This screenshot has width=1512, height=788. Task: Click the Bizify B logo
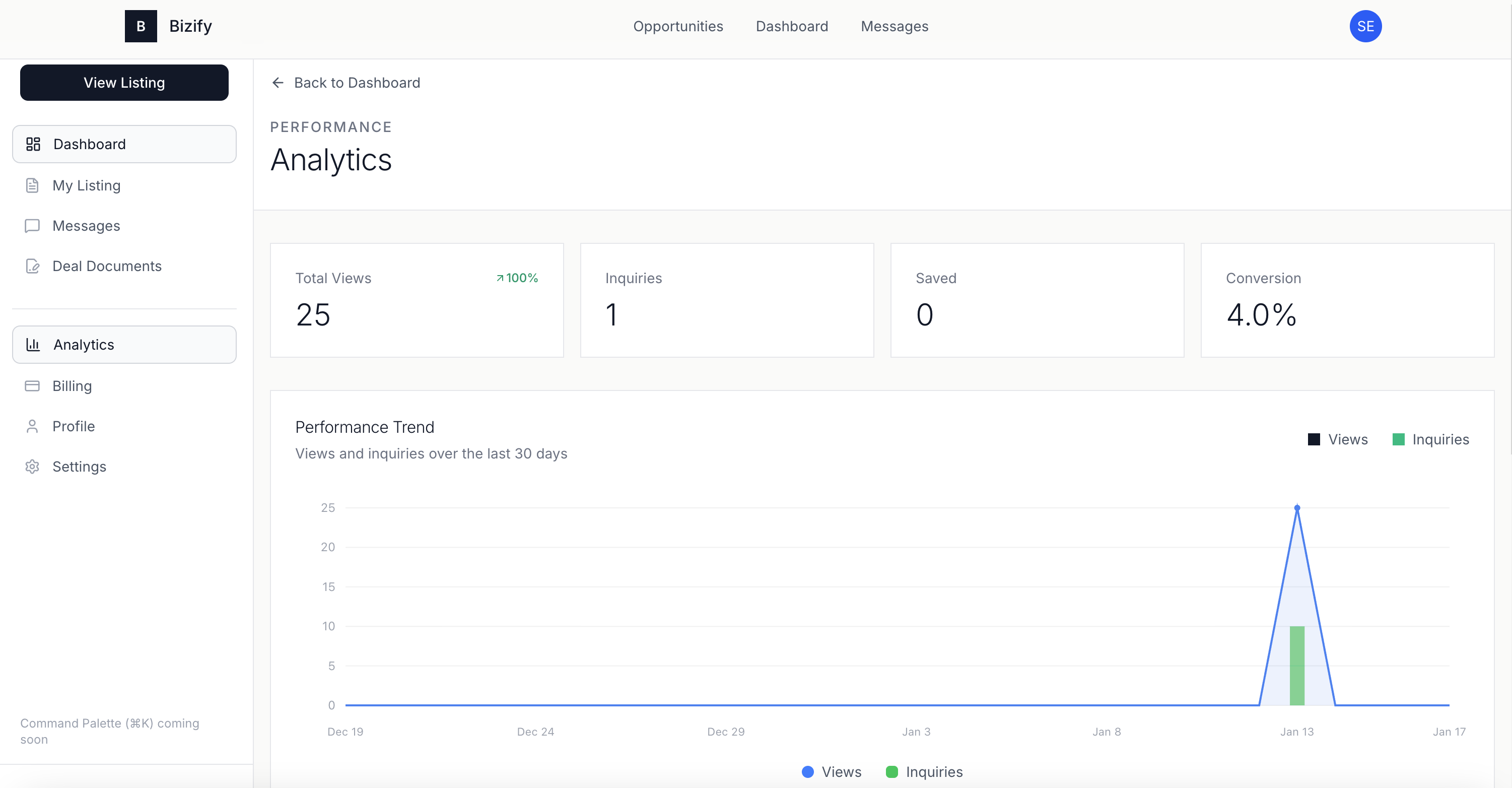(141, 26)
